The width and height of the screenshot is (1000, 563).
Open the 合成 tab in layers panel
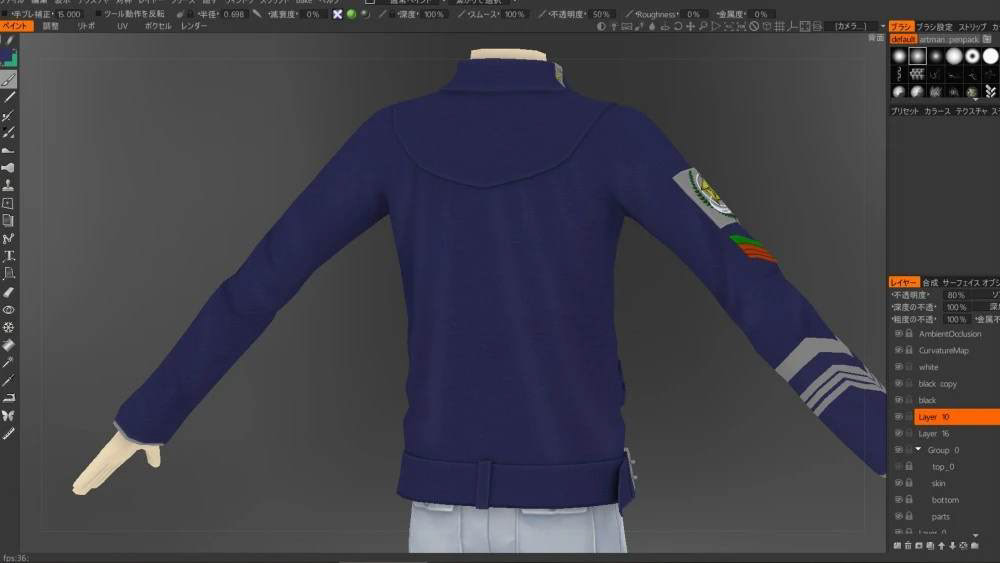(x=930, y=282)
